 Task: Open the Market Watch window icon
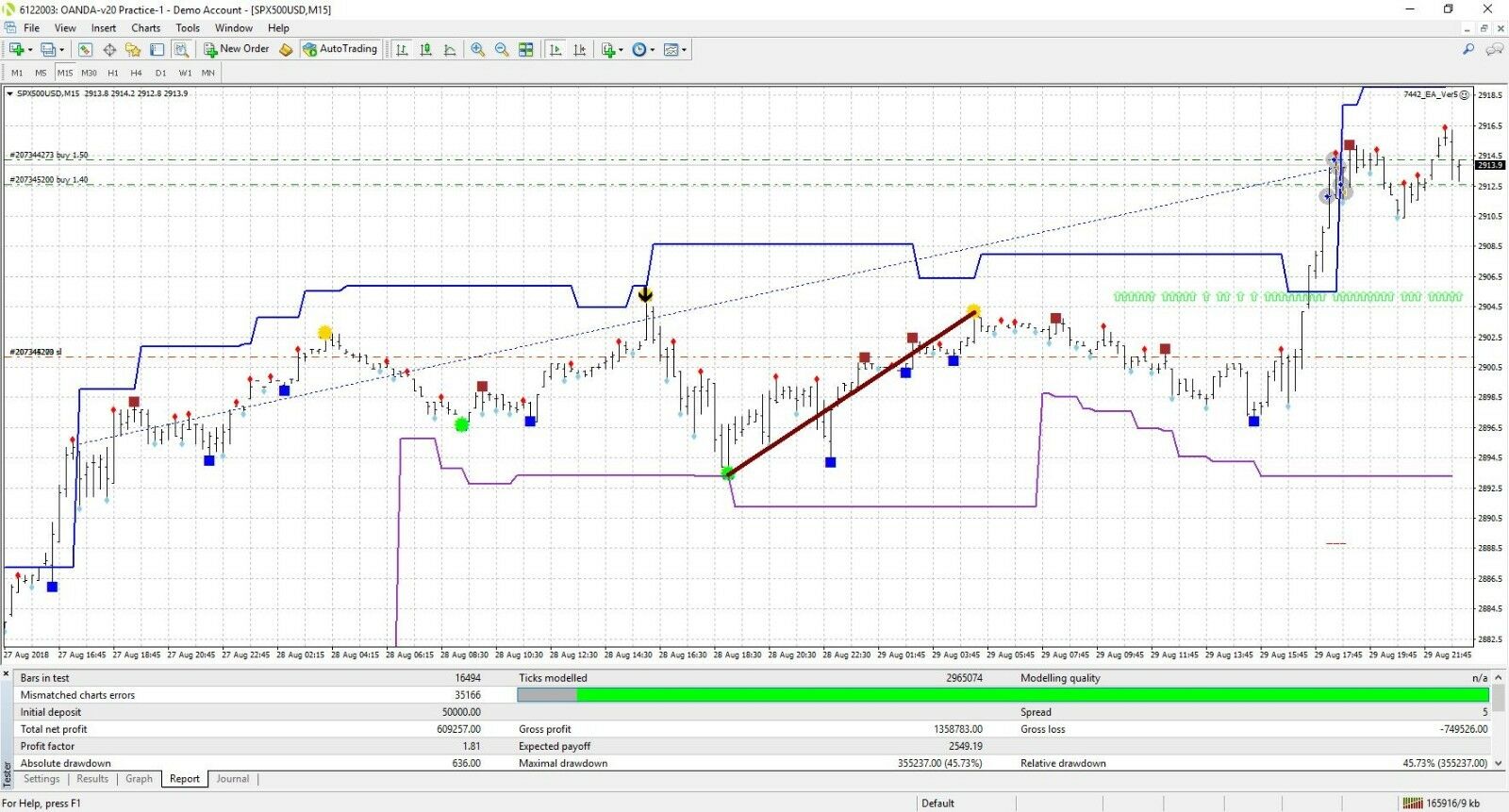tap(85, 49)
